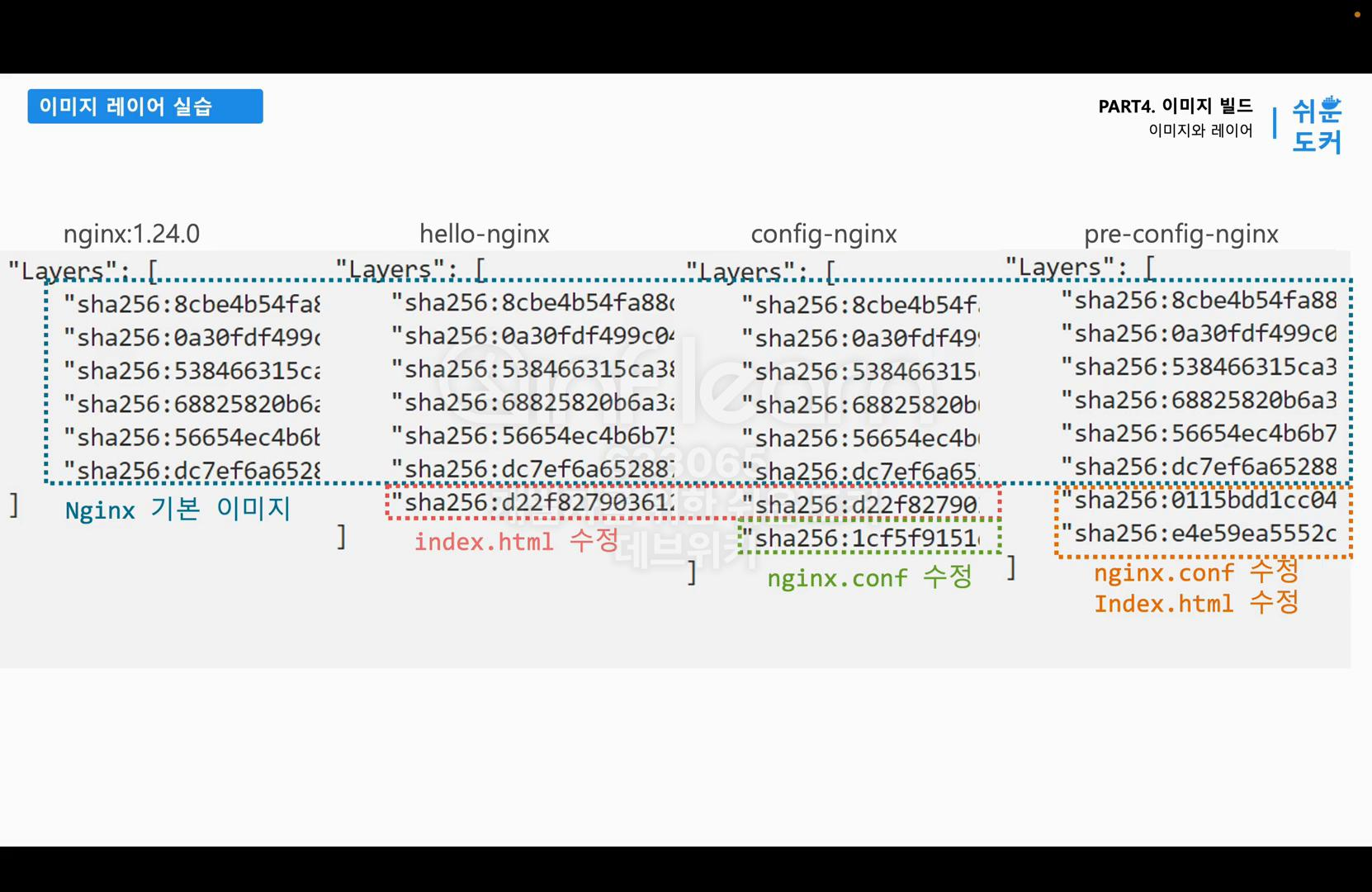1372x892 pixels.
Task: Click the nginx:1.24.0 column heading
Action: coord(131,234)
